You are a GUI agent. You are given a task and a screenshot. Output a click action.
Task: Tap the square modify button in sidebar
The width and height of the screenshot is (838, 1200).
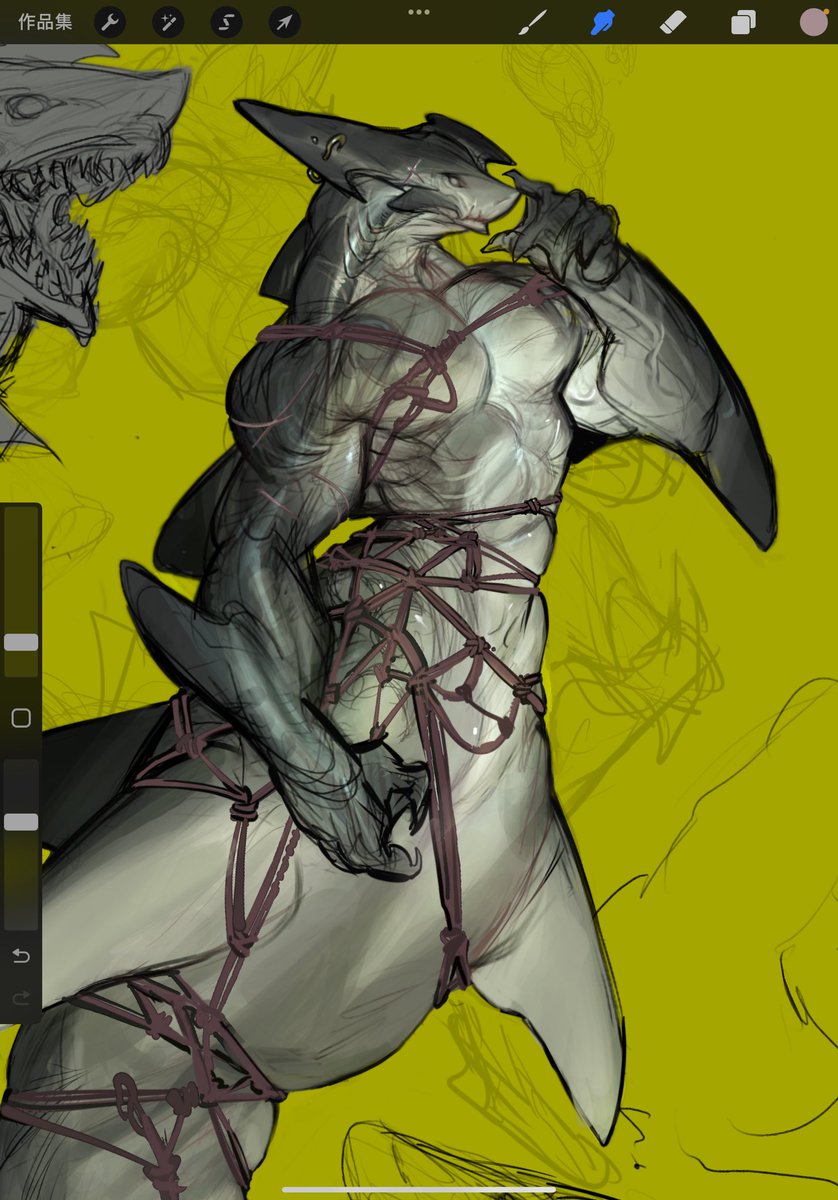21,718
